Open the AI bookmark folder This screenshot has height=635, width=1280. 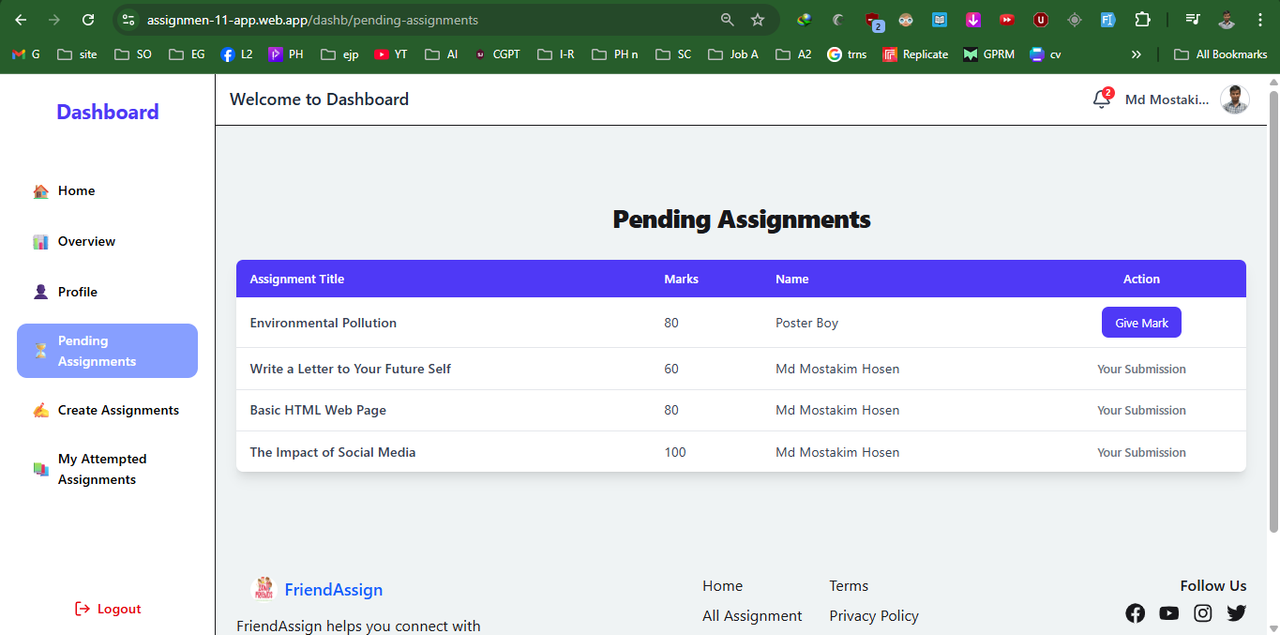[x=441, y=54]
